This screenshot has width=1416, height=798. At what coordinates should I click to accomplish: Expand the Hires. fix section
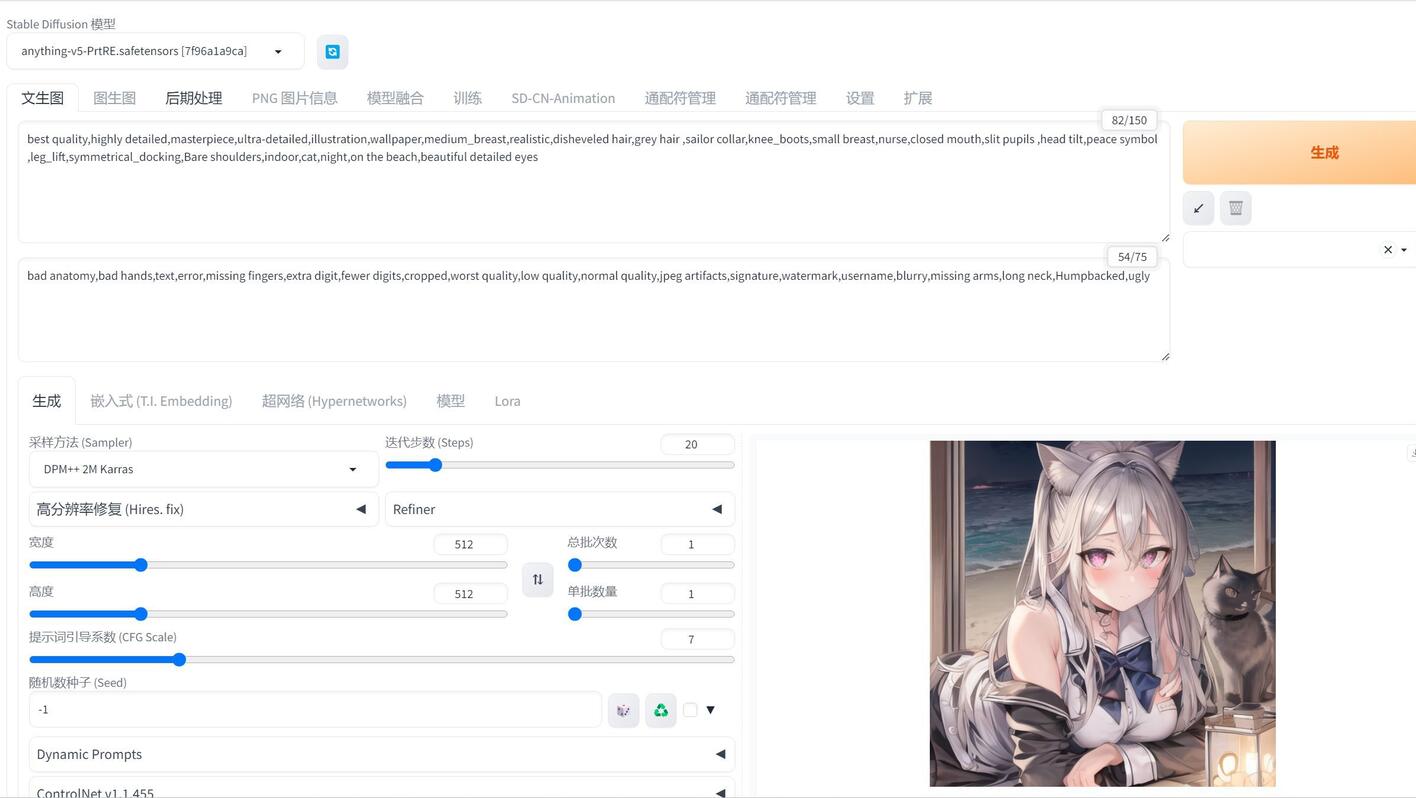pos(204,509)
